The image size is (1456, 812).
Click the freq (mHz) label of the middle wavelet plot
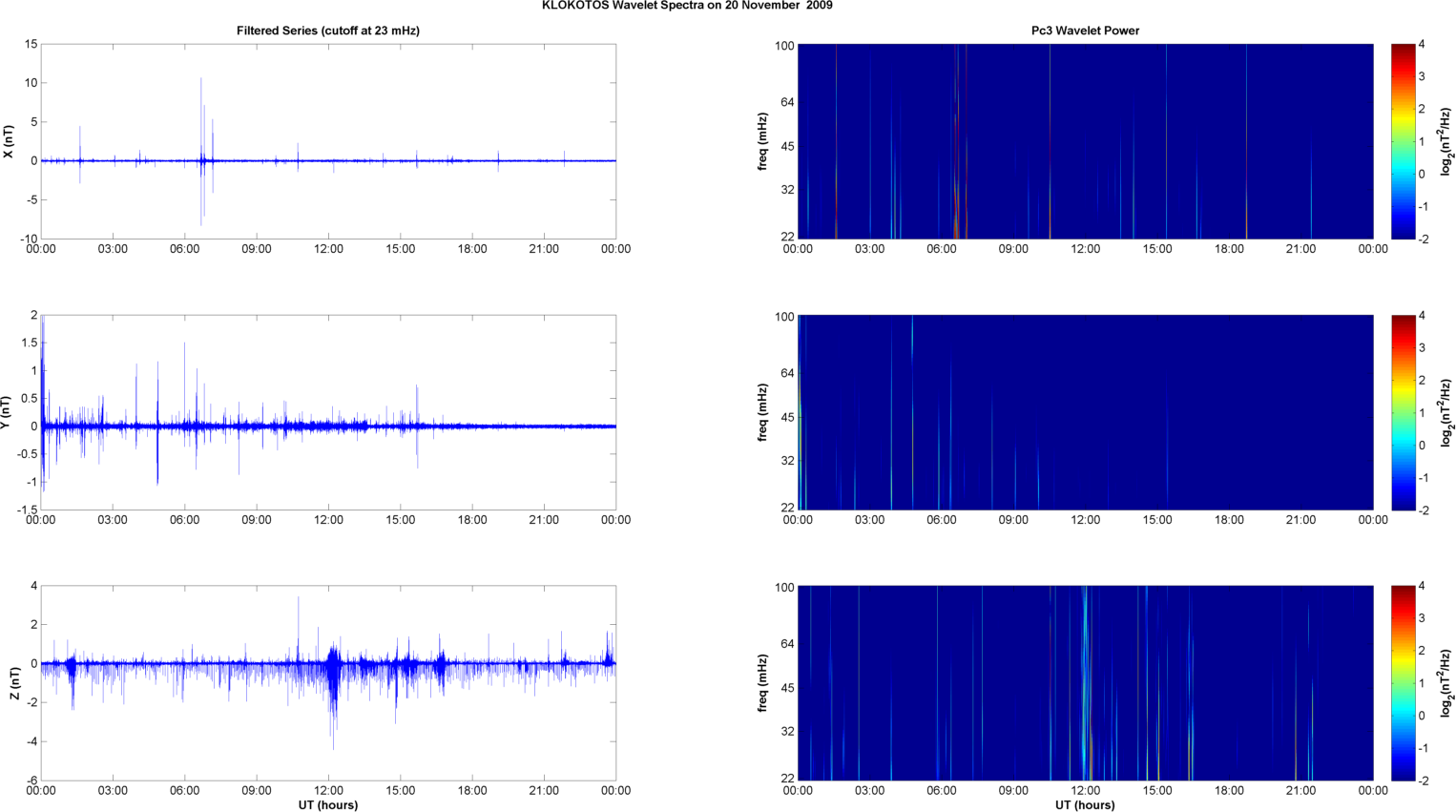pos(763,412)
